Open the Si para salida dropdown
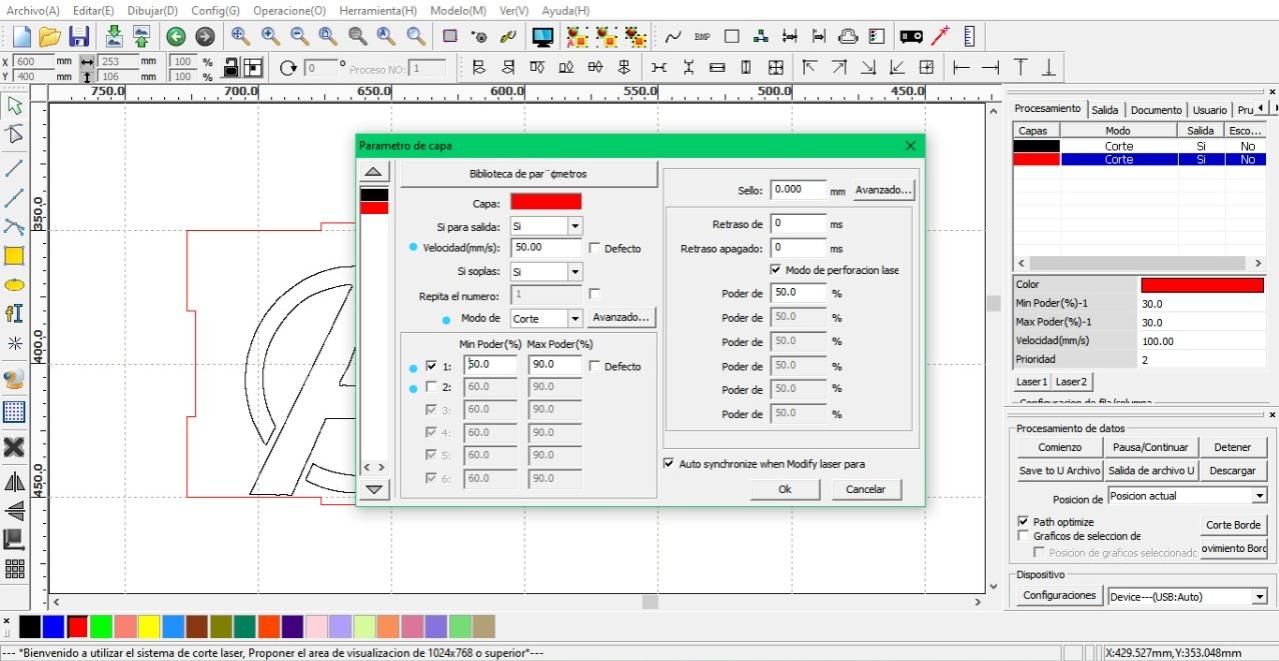 click(574, 227)
